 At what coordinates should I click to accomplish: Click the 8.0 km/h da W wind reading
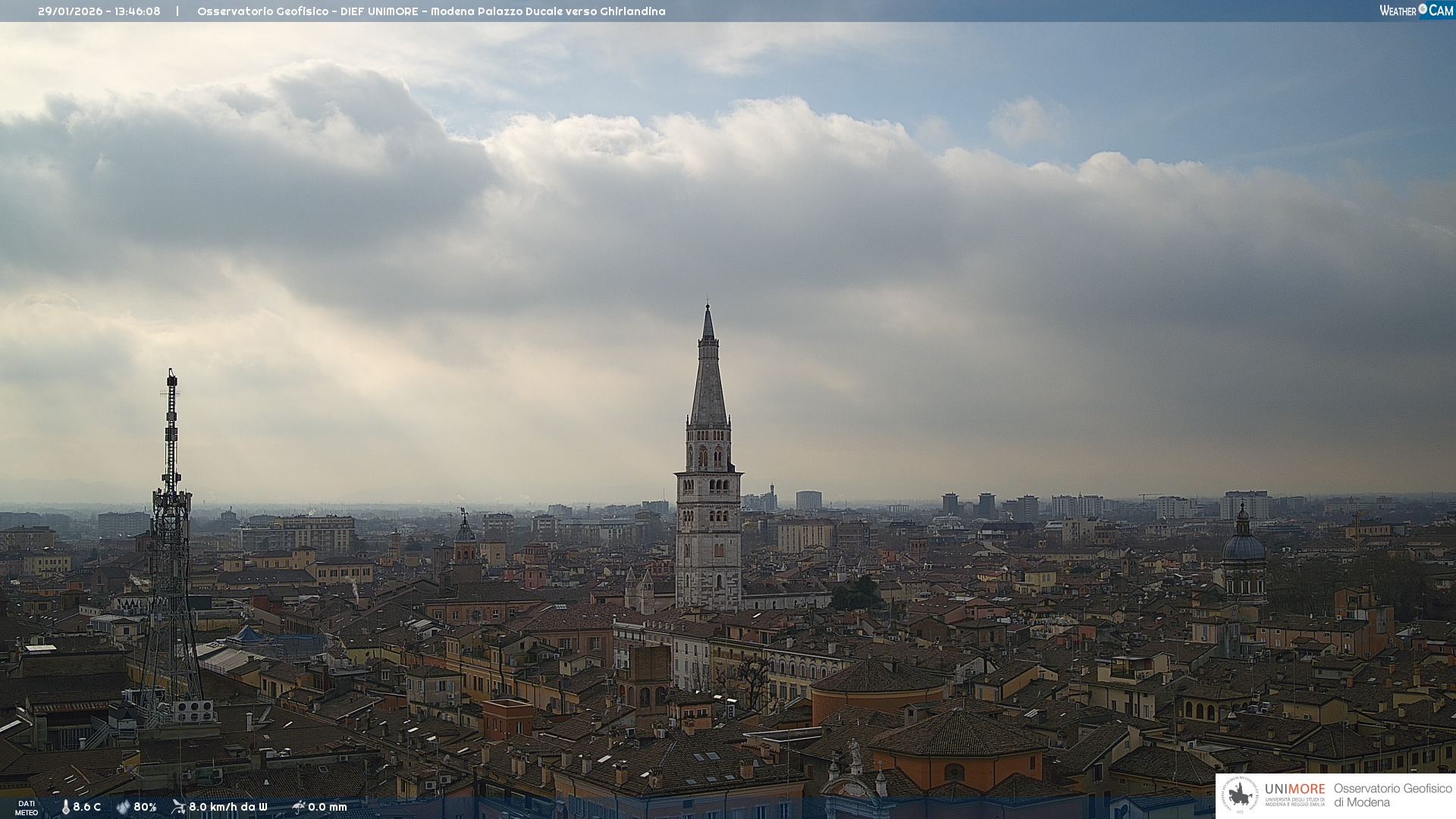[x=228, y=807]
